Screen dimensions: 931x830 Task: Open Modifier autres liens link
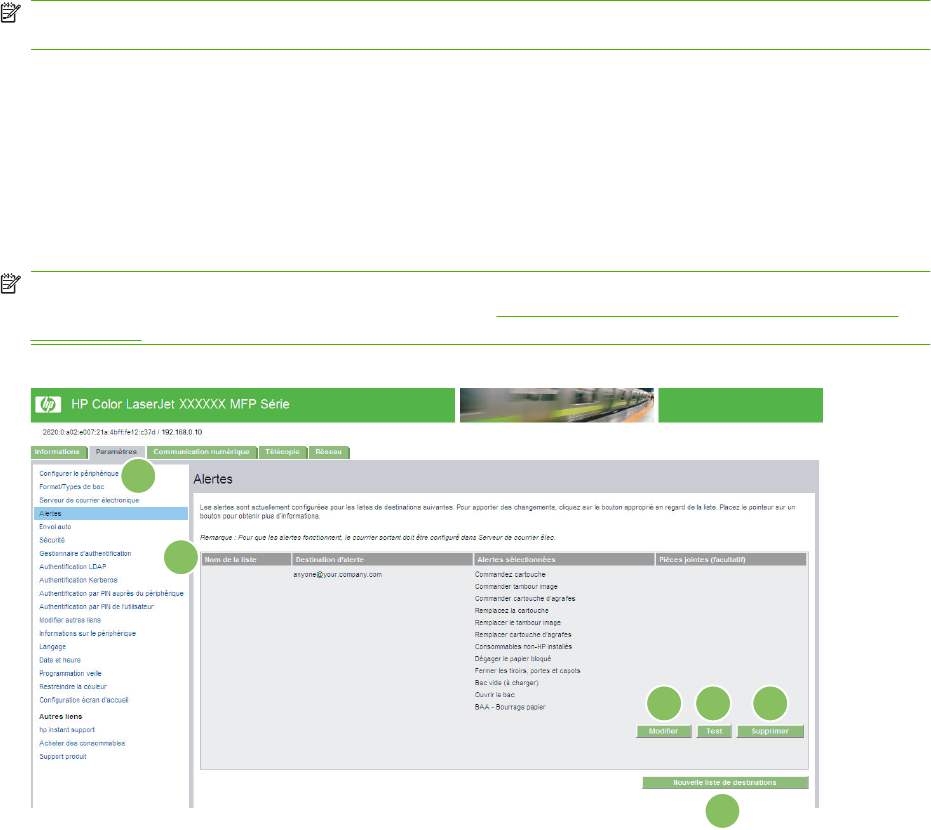click(x=70, y=620)
